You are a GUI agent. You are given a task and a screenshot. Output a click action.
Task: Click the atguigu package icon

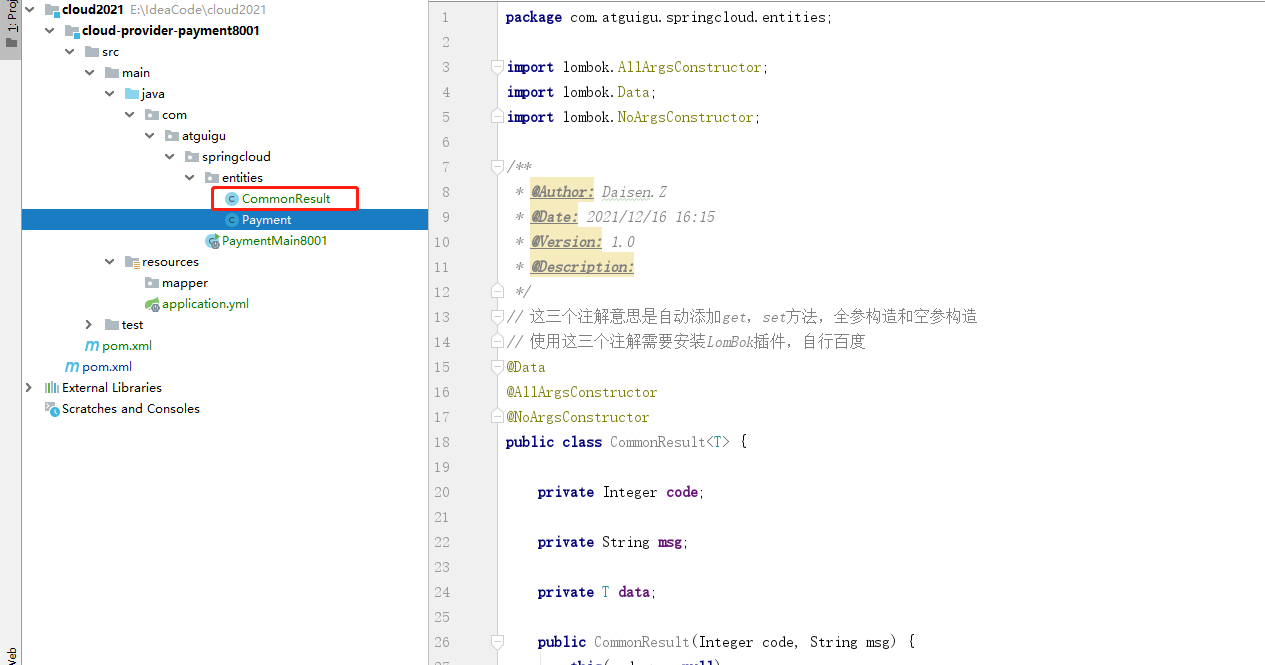(x=172, y=135)
